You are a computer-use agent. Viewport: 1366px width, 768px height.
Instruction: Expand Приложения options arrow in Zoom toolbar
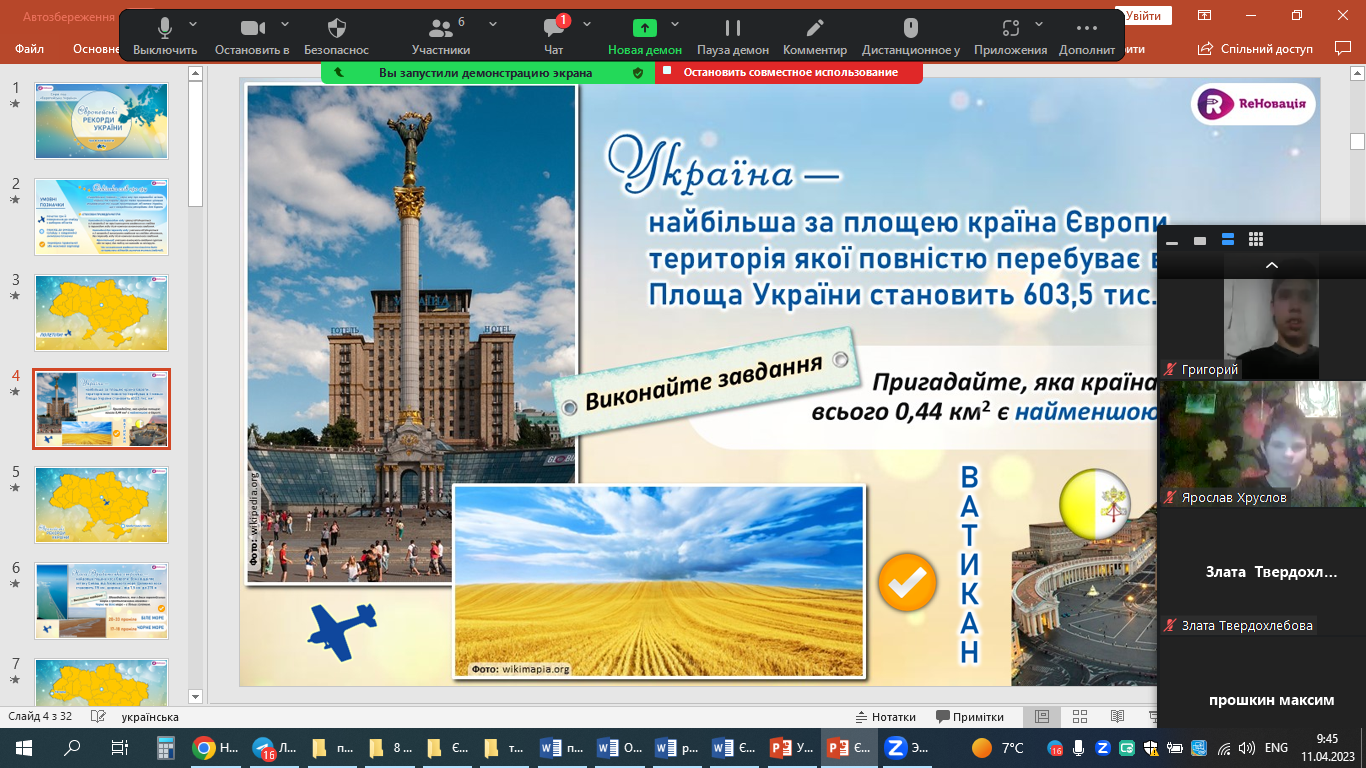(1039, 24)
